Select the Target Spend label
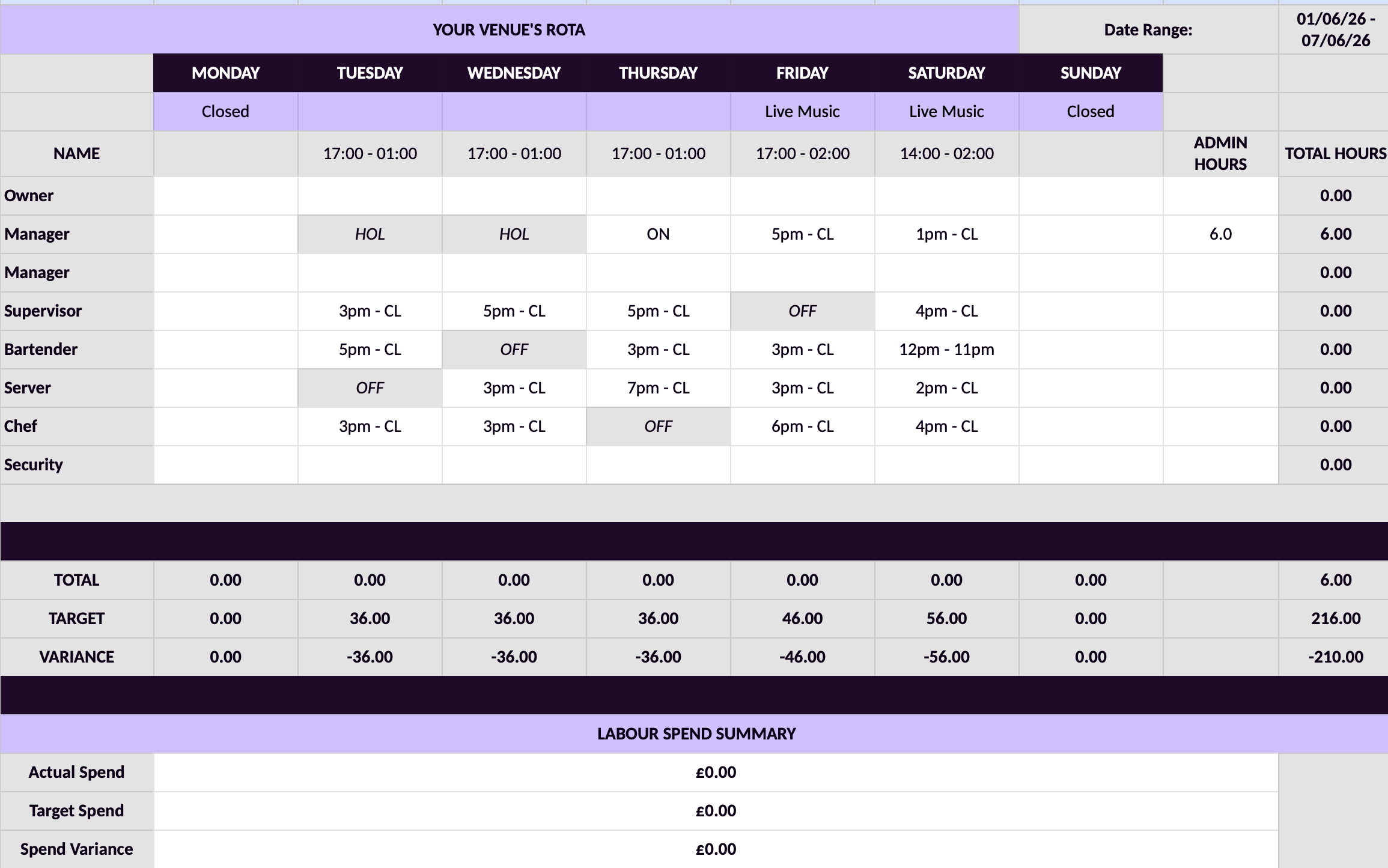Image resolution: width=1388 pixels, height=868 pixels. 77,811
